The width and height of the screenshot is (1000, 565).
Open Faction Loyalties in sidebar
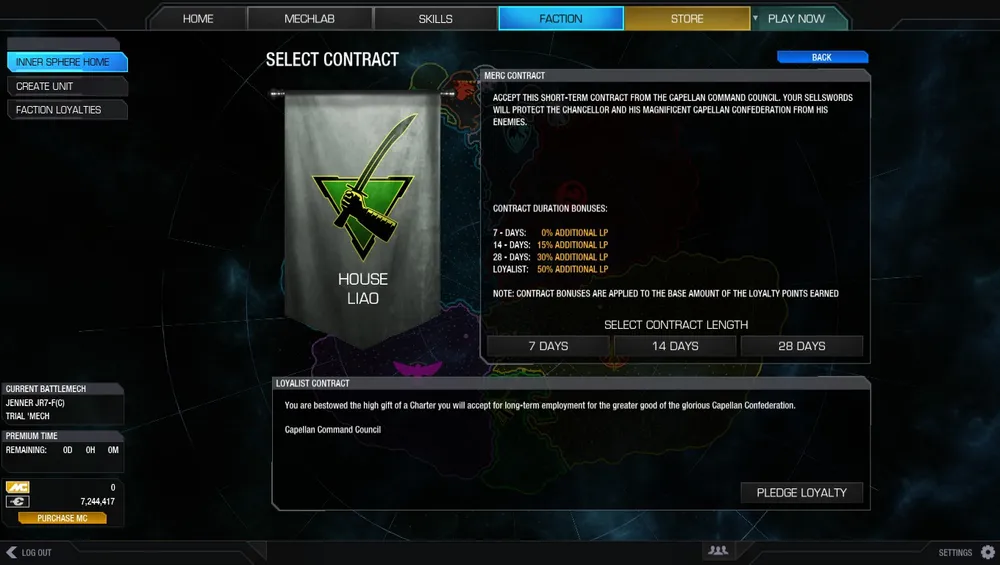67,110
